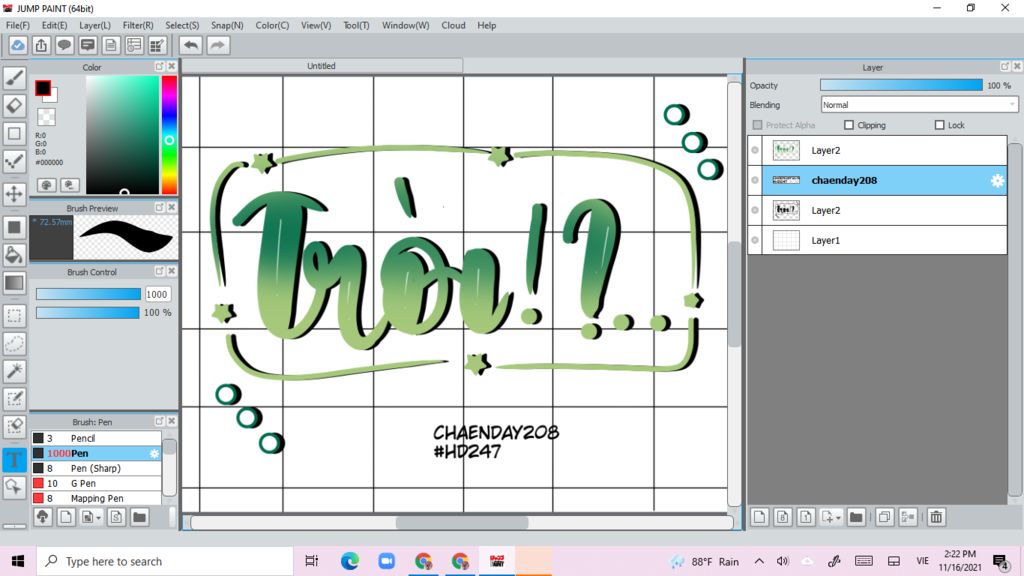Delete layer with trash icon
Screen dimensions: 1024x576
coord(936,517)
